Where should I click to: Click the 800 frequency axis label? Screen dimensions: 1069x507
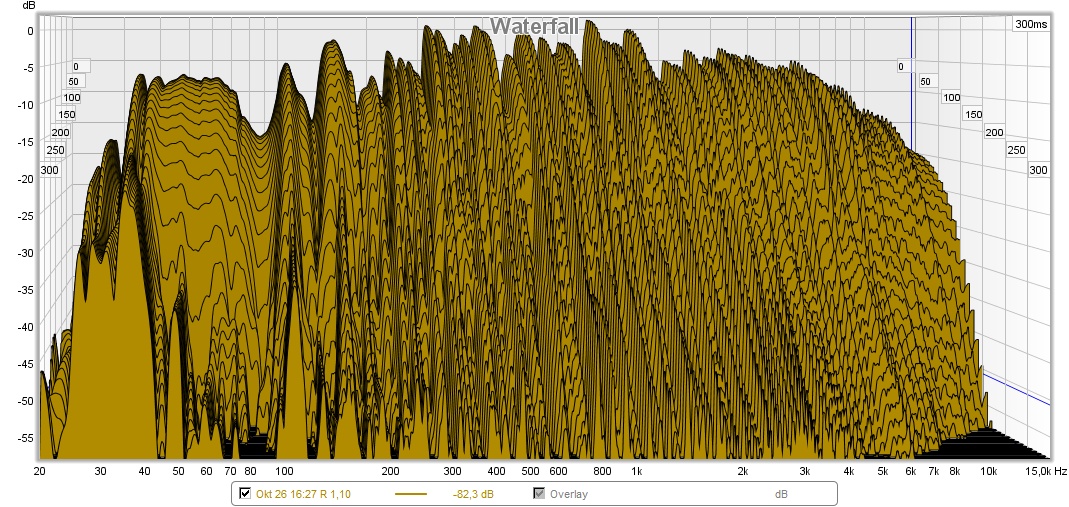(x=602, y=471)
